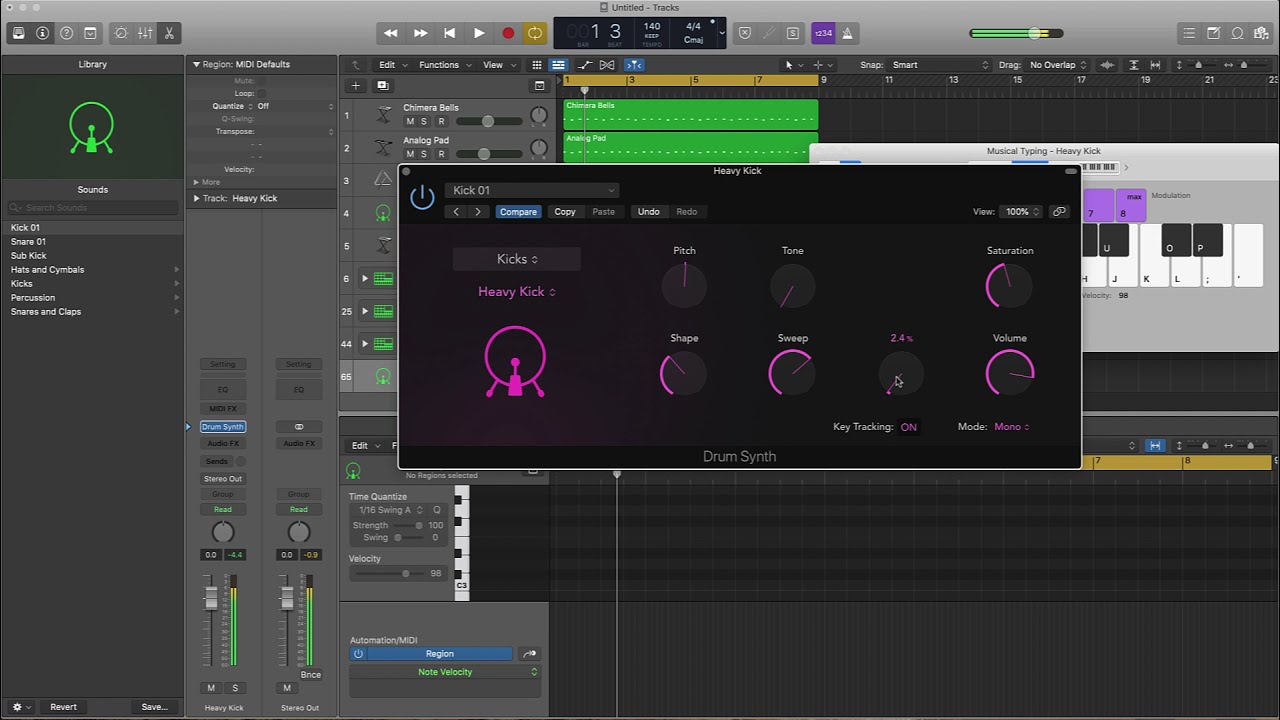Image resolution: width=1280 pixels, height=720 pixels.
Task: Click the Search Sounds field
Action: click(92, 207)
